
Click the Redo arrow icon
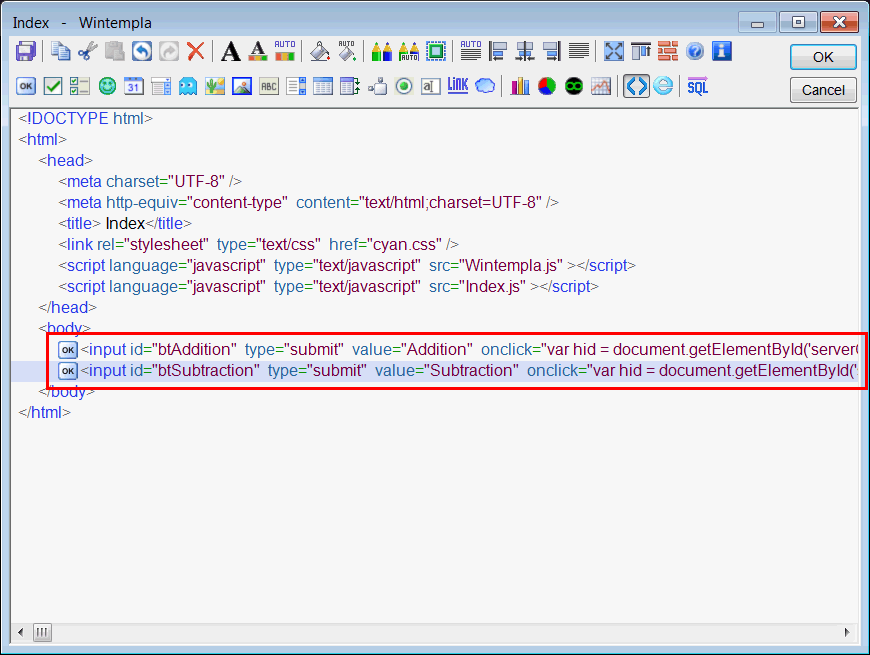[x=169, y=52]
